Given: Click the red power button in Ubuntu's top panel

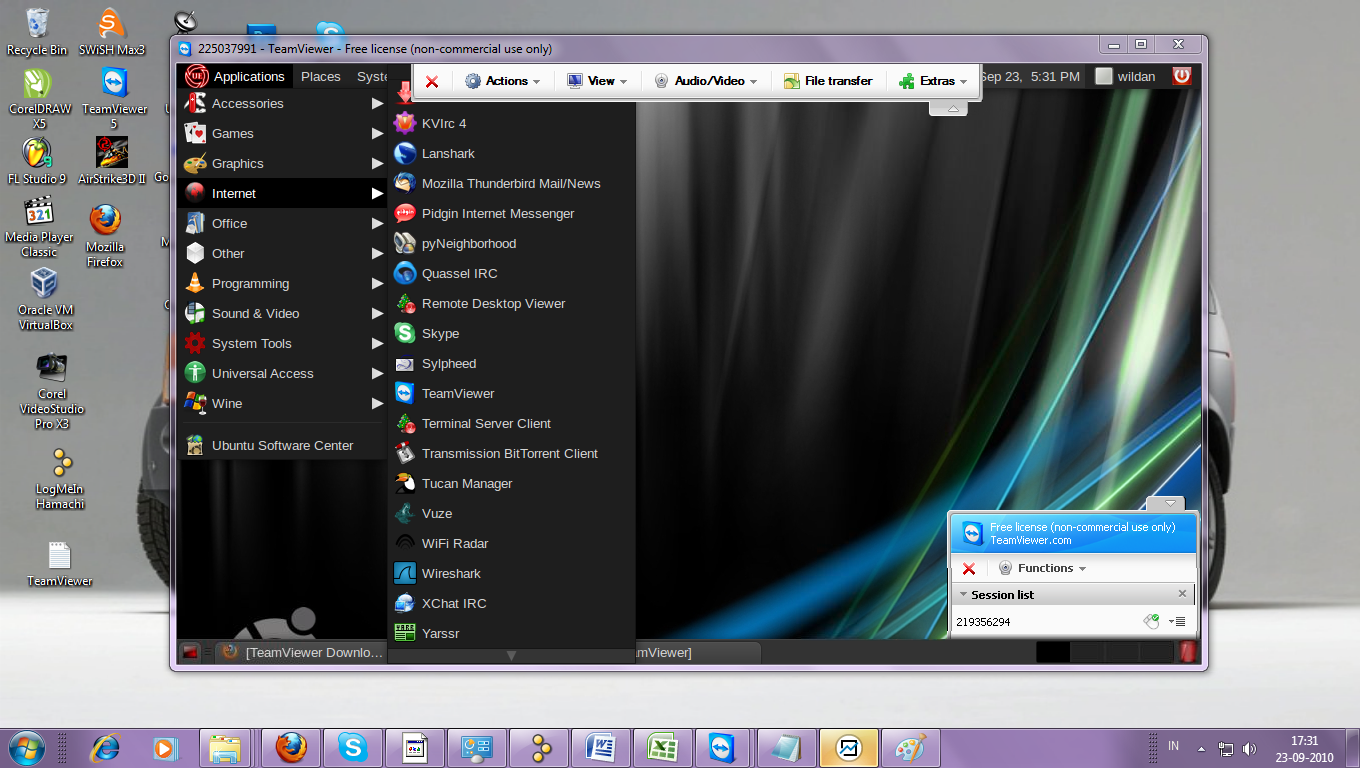Looking at the screenshot, I should [x=1182, y=76].
